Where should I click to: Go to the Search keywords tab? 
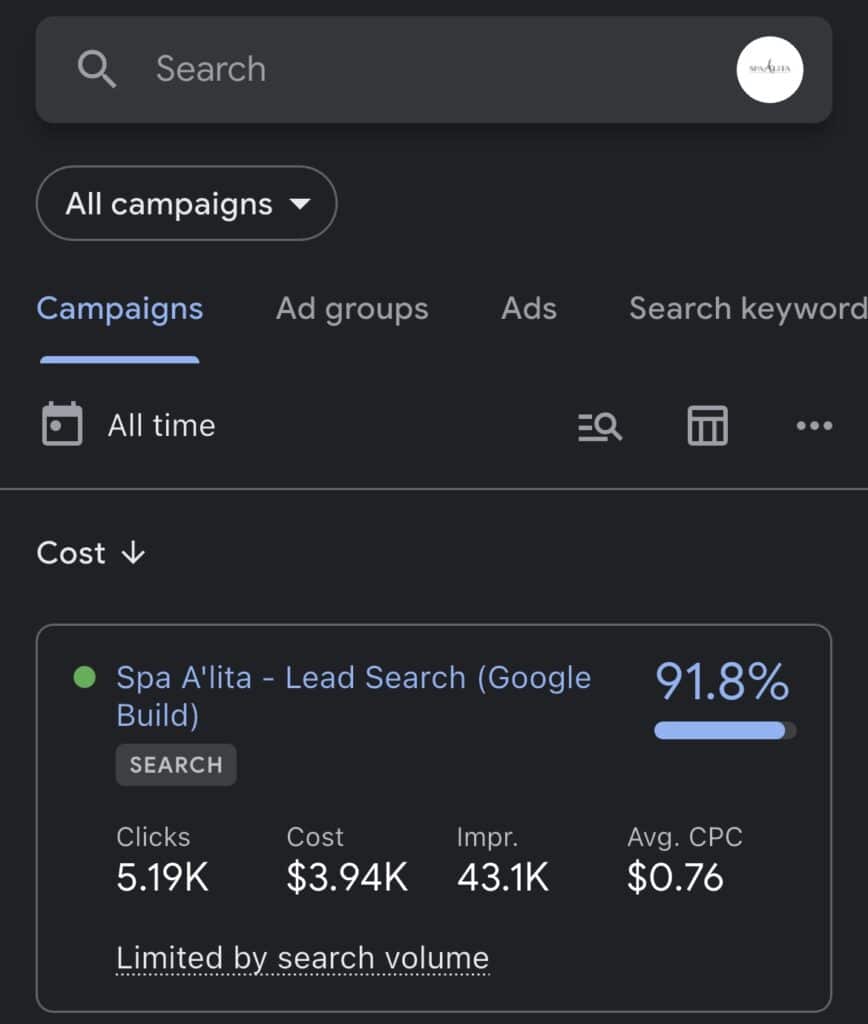(x=747, y=309)
